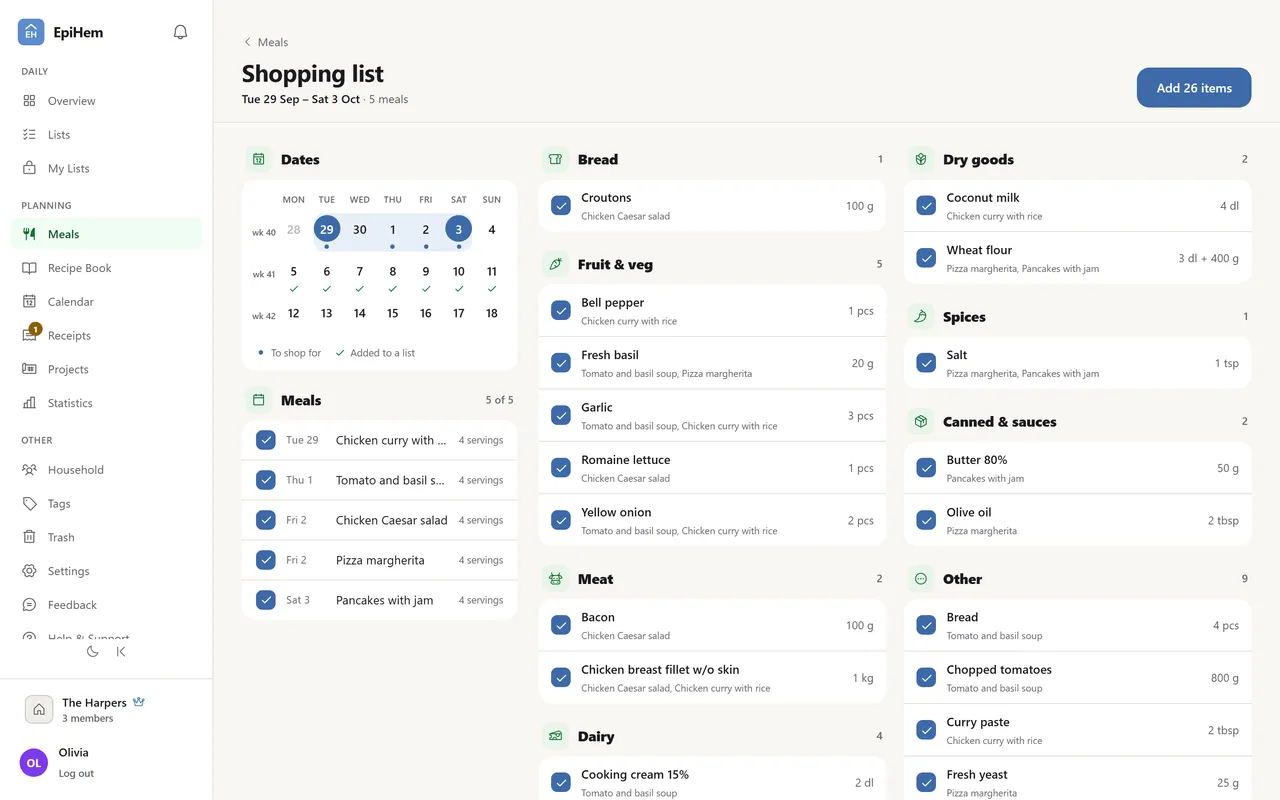Image resolution: width=1280 pixels, height=800 pixels.
Task: Collapse the sidebar with arrow icon
Action: (x=121, y=651)
